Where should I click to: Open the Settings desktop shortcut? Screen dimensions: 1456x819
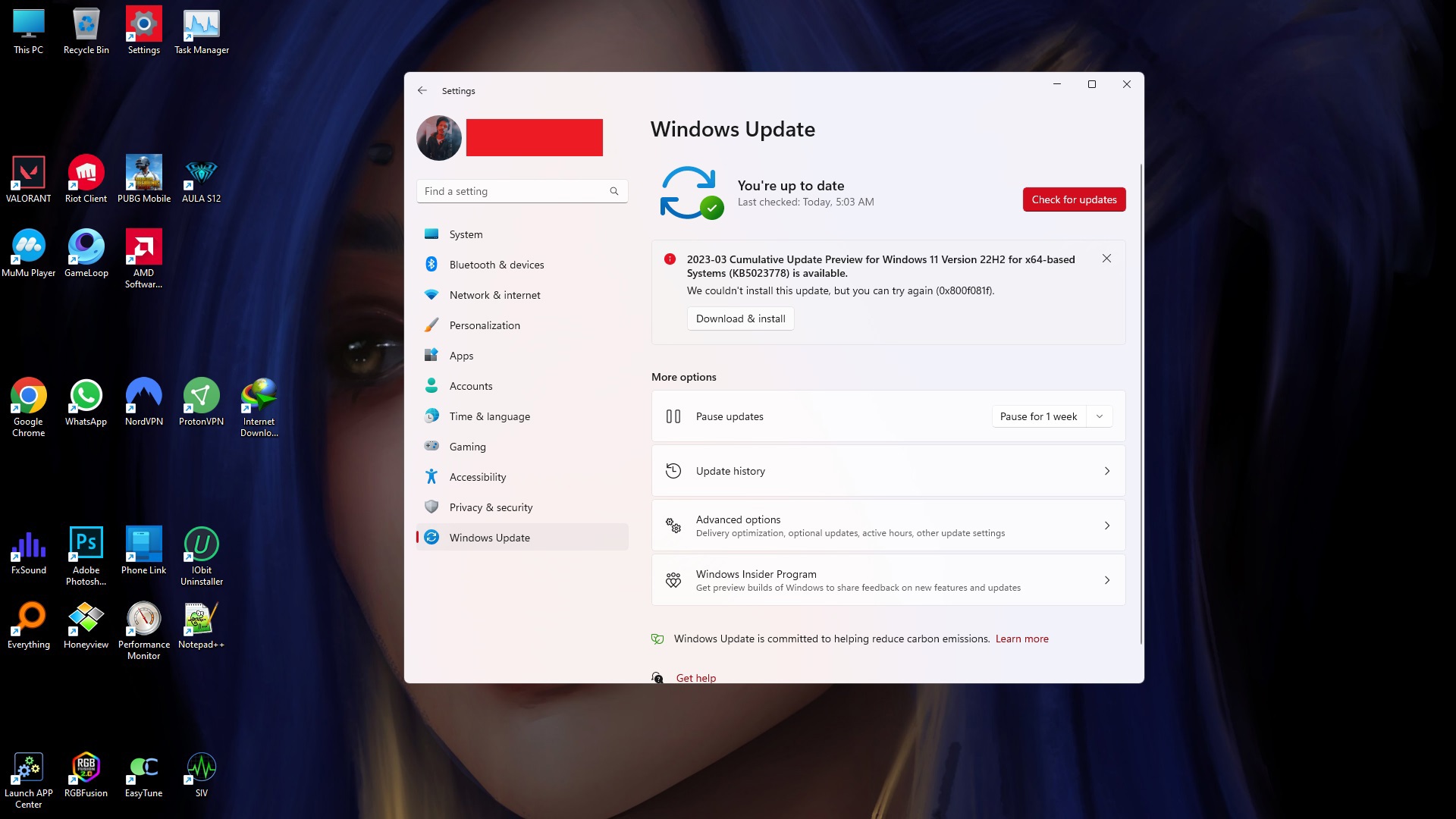(x=144, y=31)
